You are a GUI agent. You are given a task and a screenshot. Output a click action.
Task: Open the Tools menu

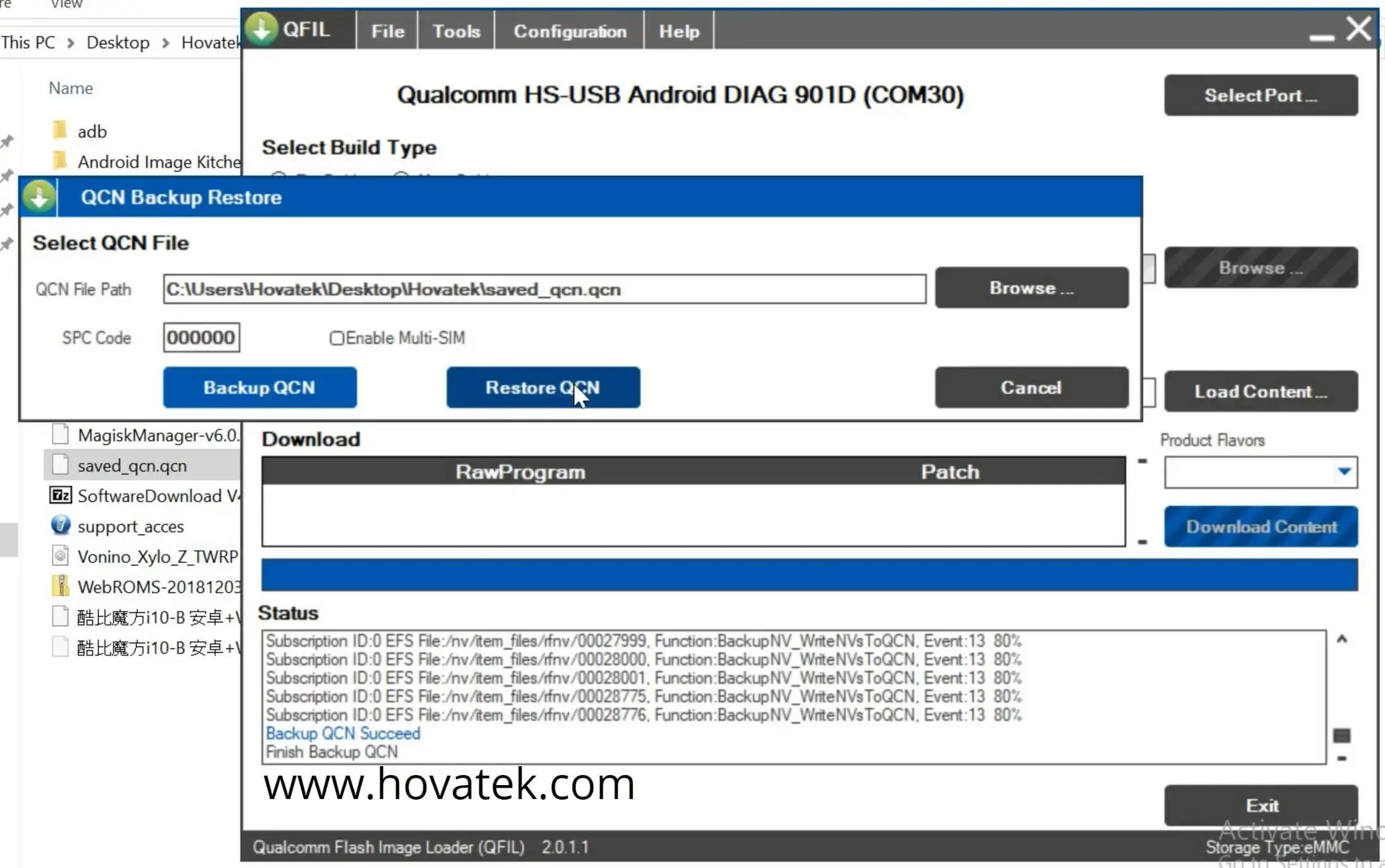[455, 30]
